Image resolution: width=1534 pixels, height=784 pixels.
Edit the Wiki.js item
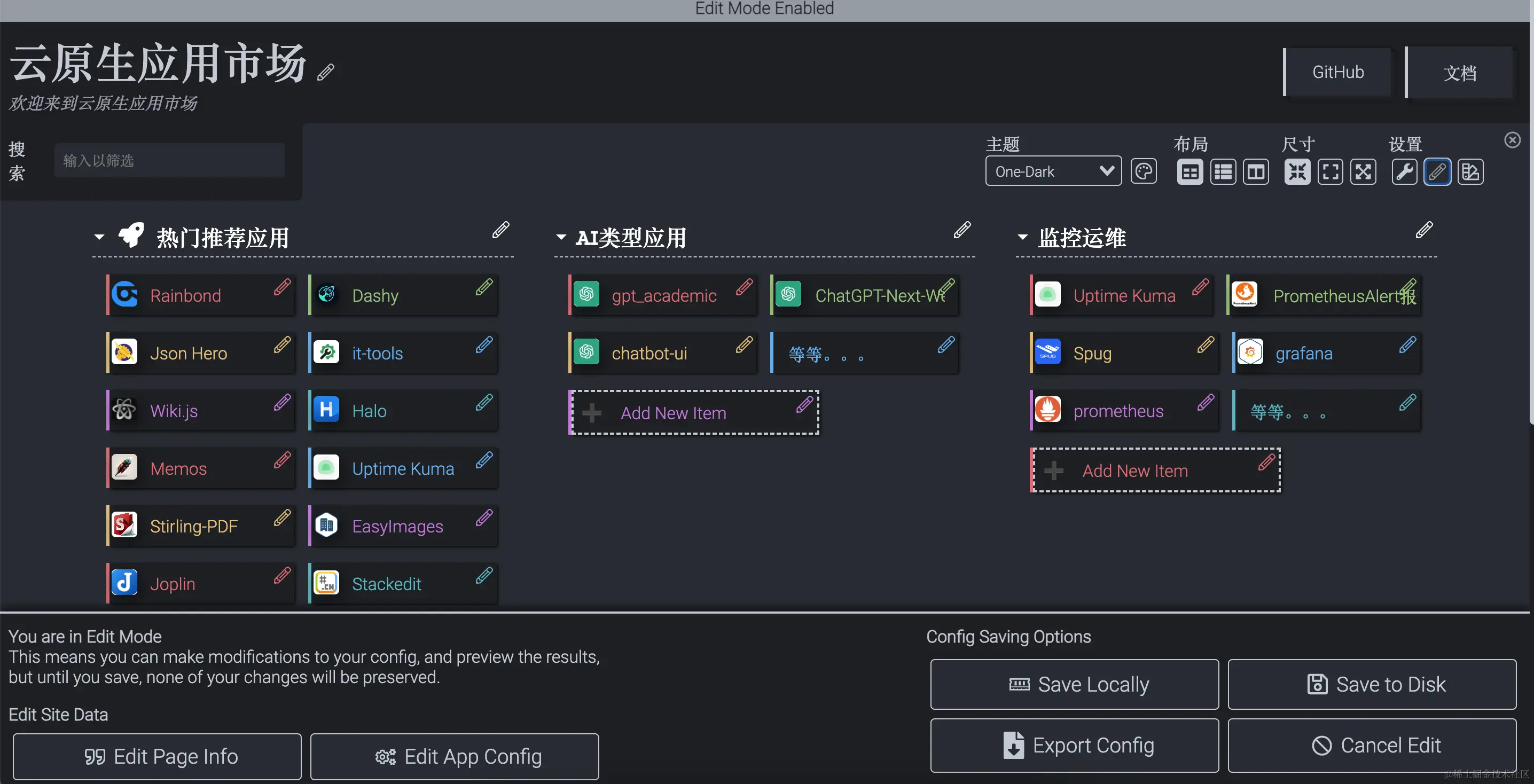[x=283, y=403]
